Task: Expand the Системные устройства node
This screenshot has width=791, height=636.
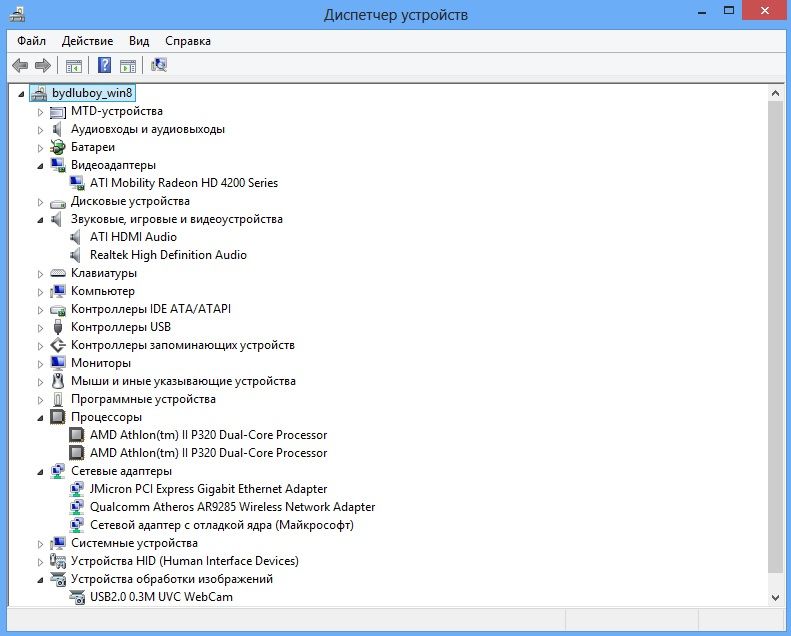Action: [40, 544]
